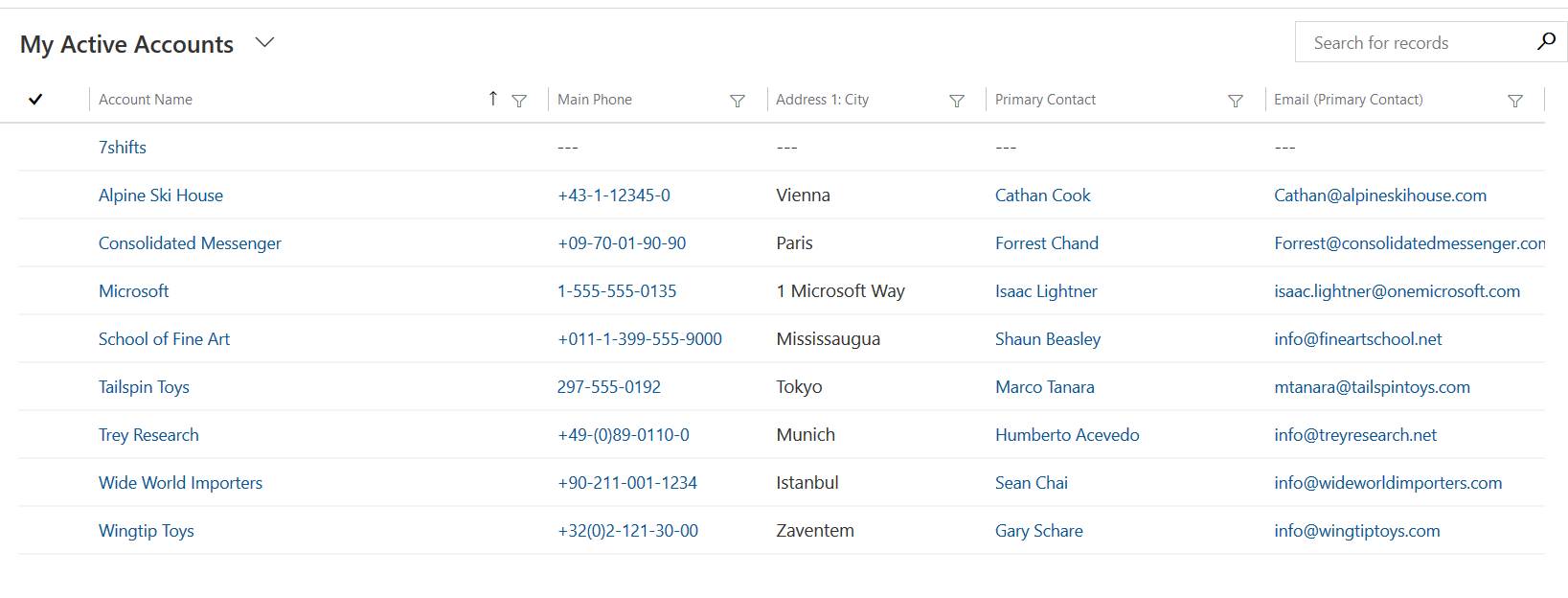This screenshot has width=1568, height=598.
Task: Select the Mississaugua city cell
Action: pos(828,339)
